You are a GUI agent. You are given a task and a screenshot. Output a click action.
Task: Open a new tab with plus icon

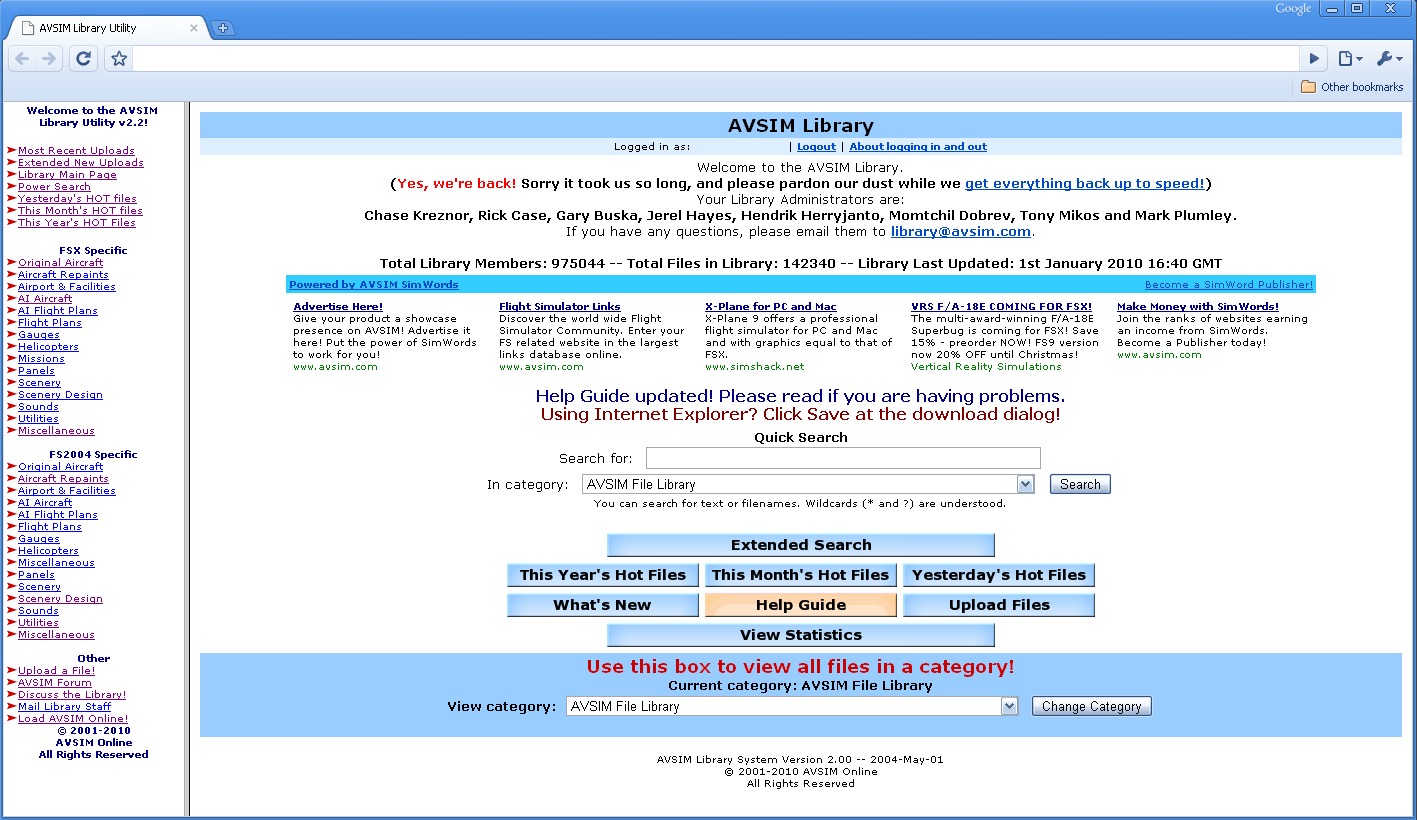point(223,28)
